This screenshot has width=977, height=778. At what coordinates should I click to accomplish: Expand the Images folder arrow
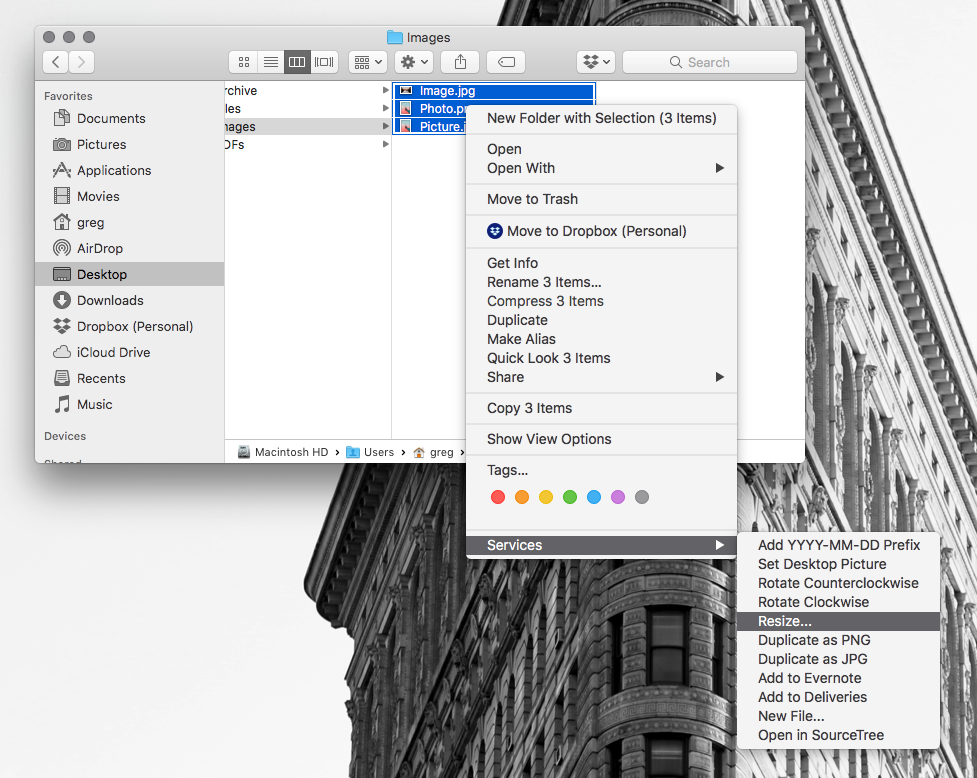click(386, 126)
